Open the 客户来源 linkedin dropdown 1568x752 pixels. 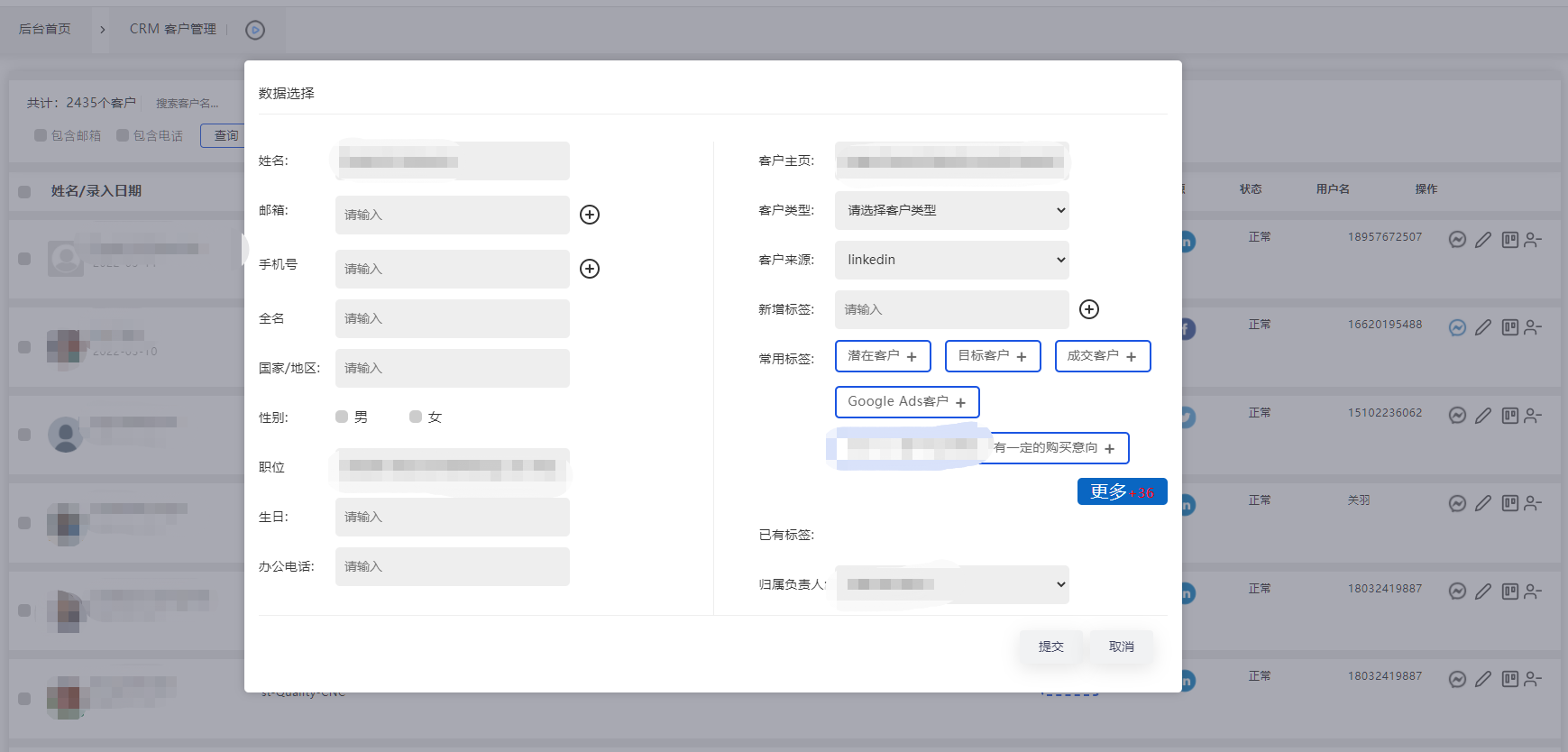[x=951, y=260]
